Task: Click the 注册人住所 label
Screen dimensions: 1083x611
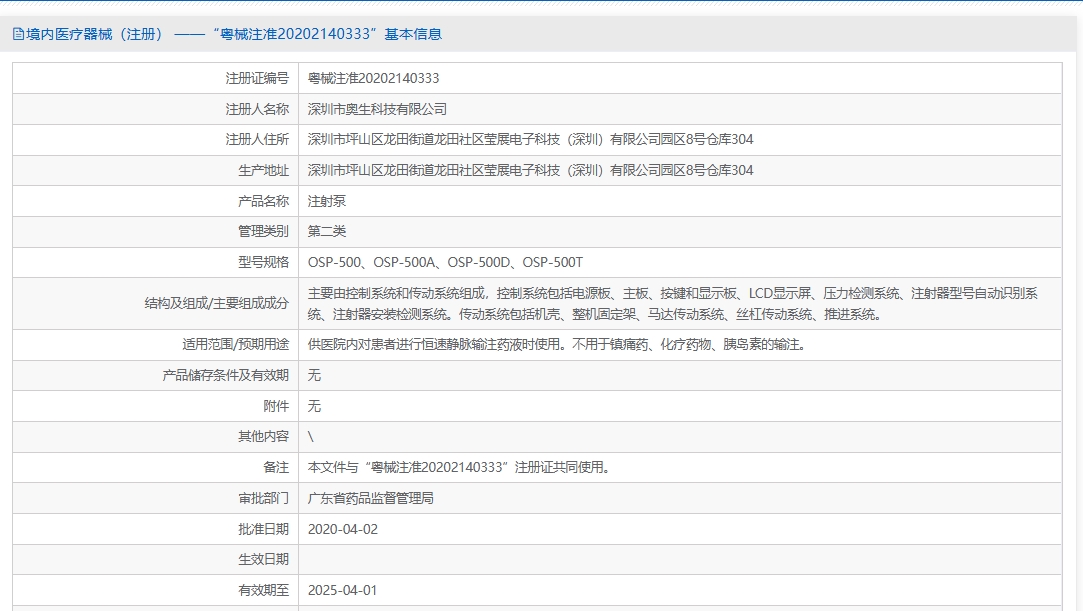Action: coord(257,139)
